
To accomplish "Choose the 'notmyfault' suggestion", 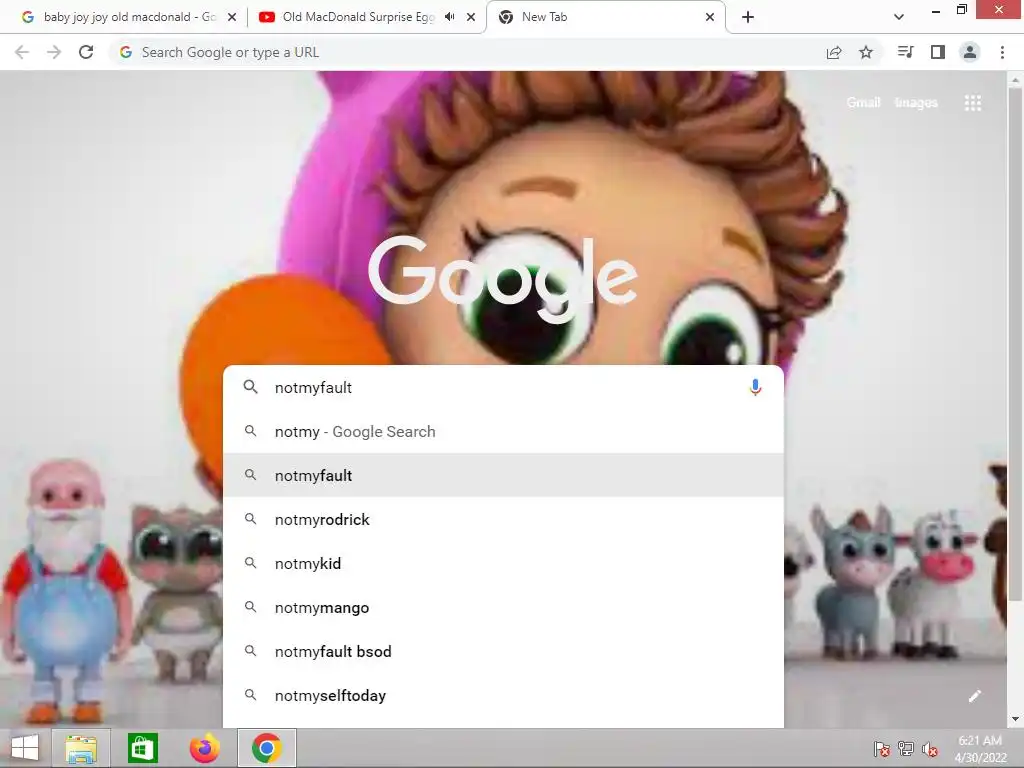I will click(503, 475).
